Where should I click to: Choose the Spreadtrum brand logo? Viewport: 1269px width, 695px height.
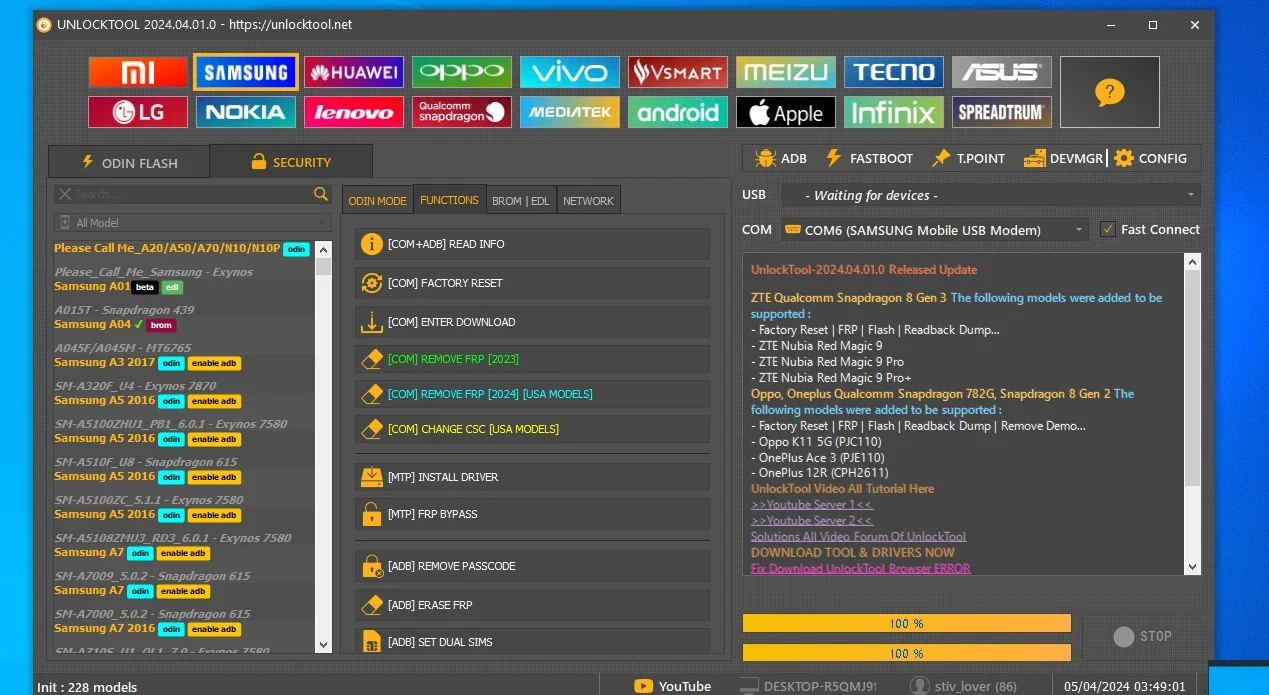(x=1002, y=112)
